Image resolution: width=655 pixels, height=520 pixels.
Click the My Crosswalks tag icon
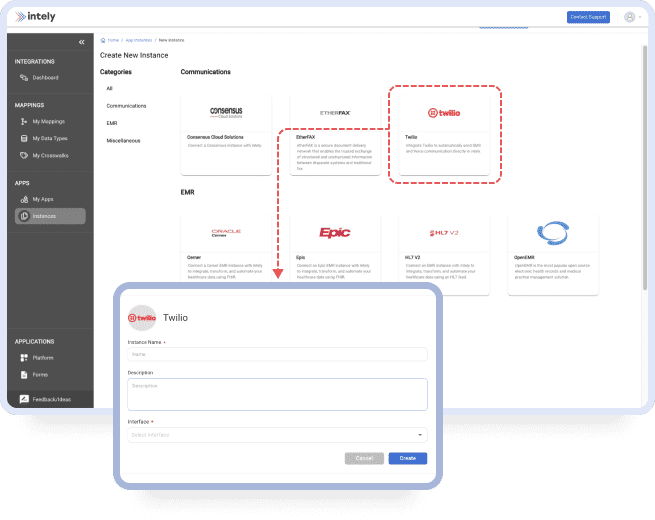[x=24, y=156]
